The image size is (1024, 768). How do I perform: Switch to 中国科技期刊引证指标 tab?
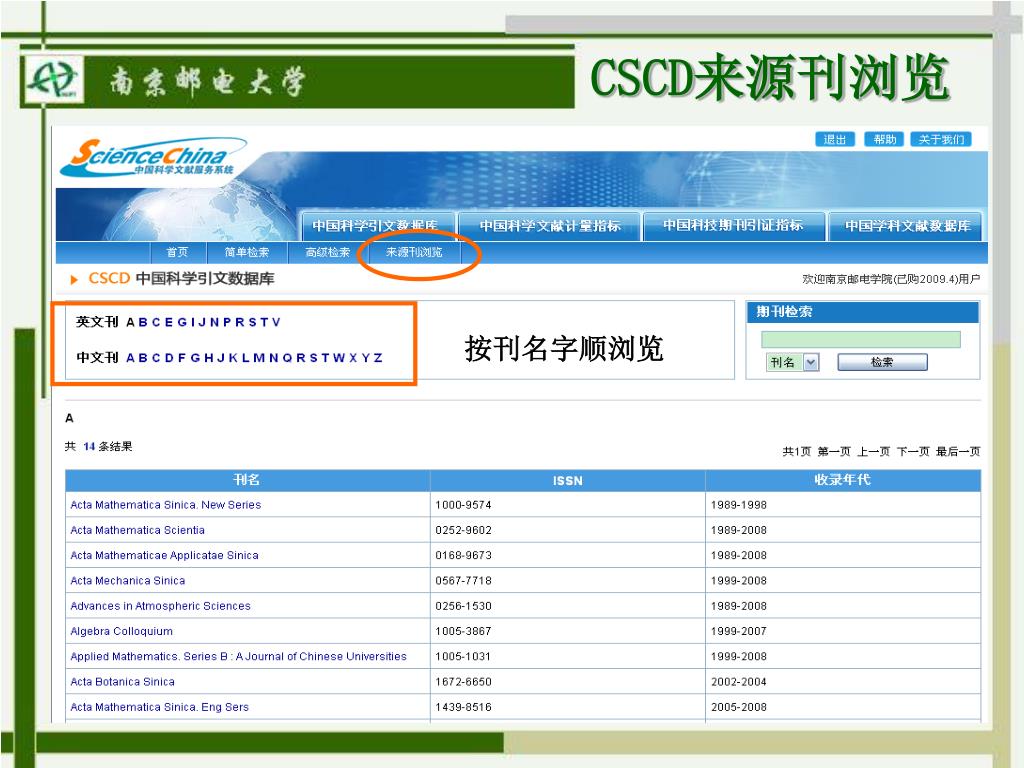click(x=733, y=225)
